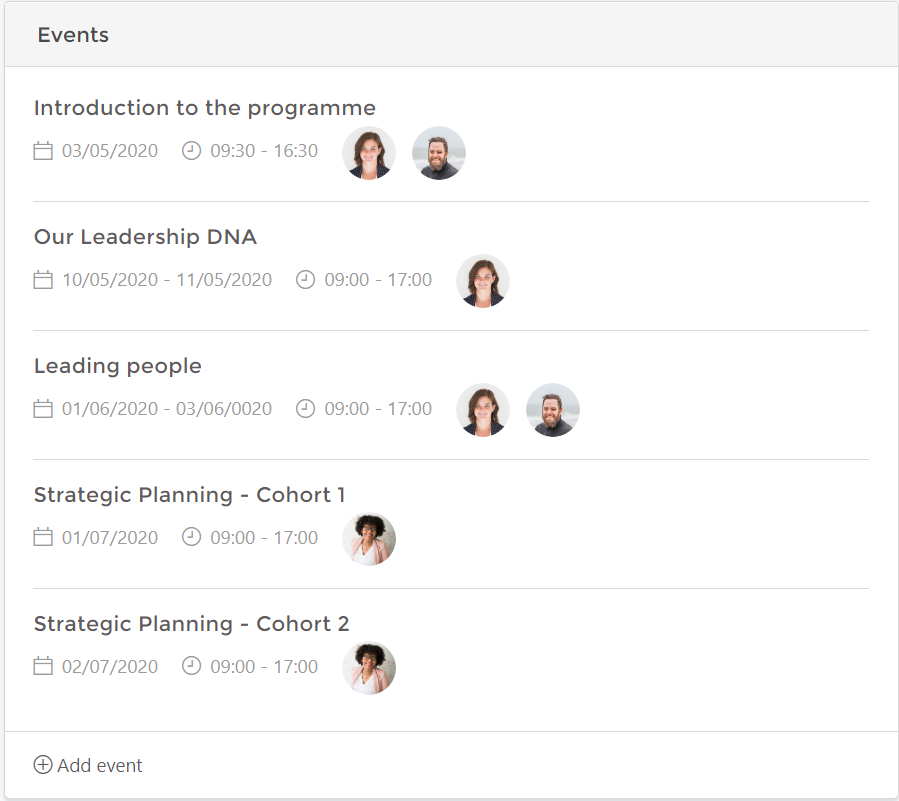
Task: Click clock icon next to 09:30 - 16:30
Action: (x=191, y=151)
